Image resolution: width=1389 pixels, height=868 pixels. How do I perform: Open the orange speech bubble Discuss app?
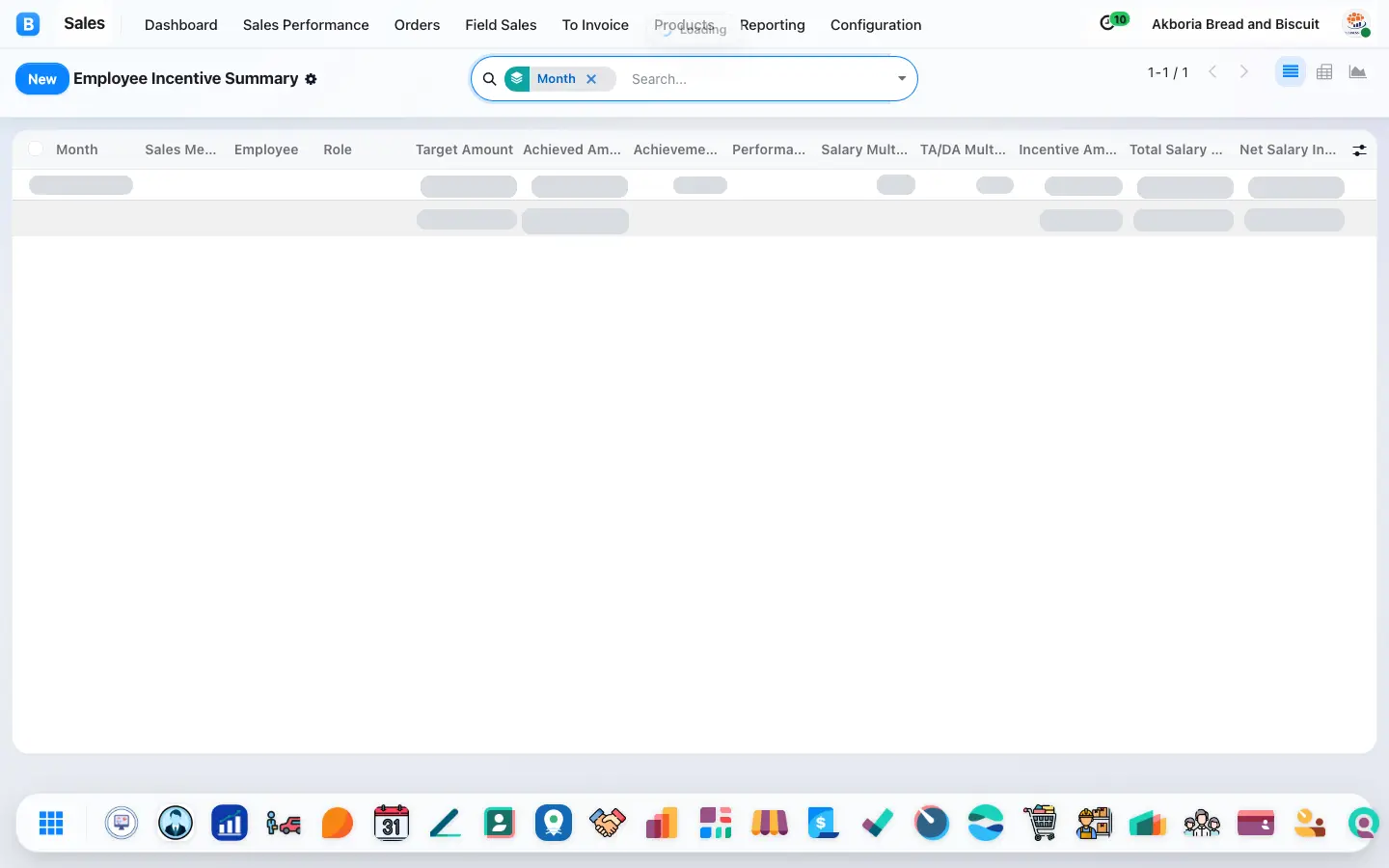pyautogui.click(x=338, y=823)
